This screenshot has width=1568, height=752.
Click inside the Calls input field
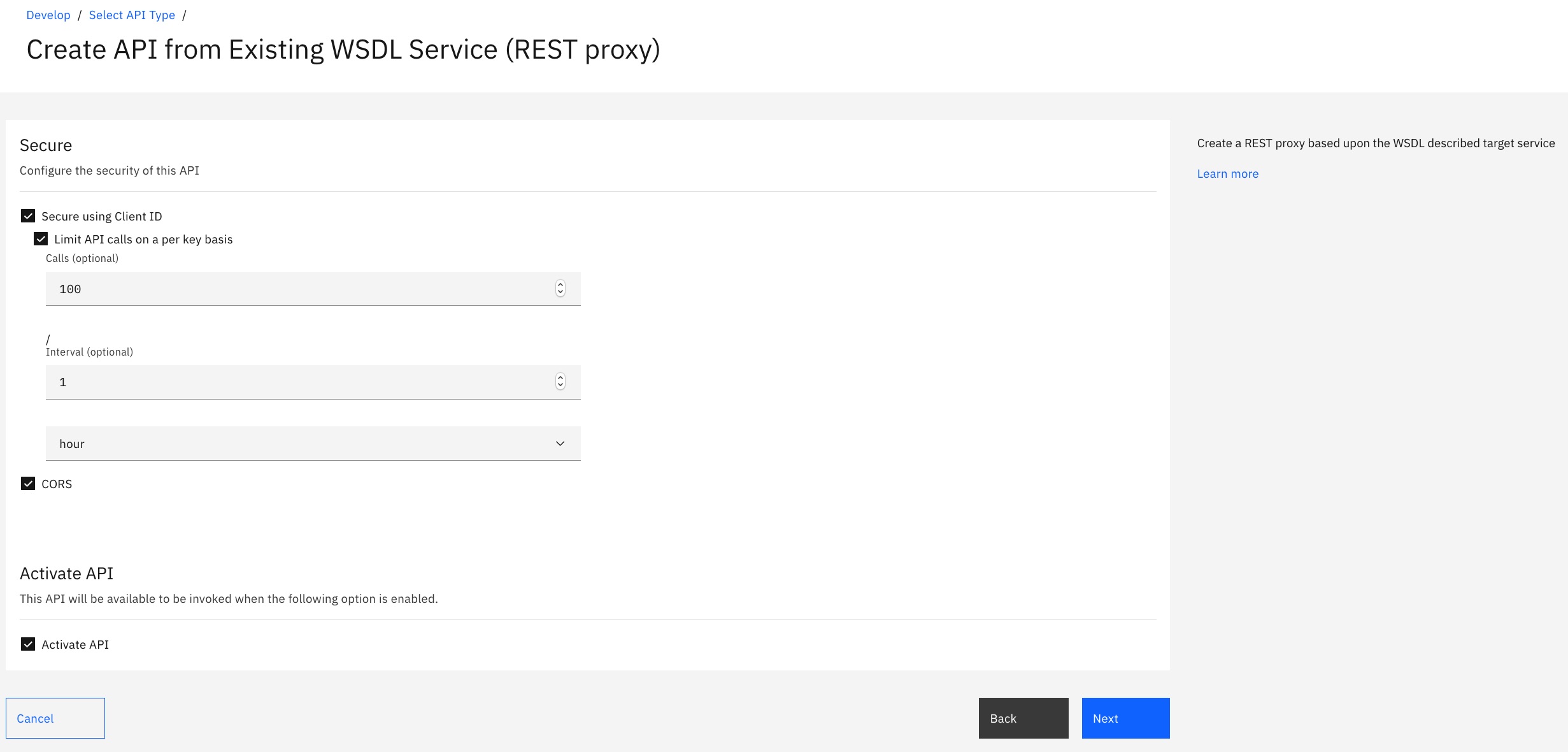(255, 289)
